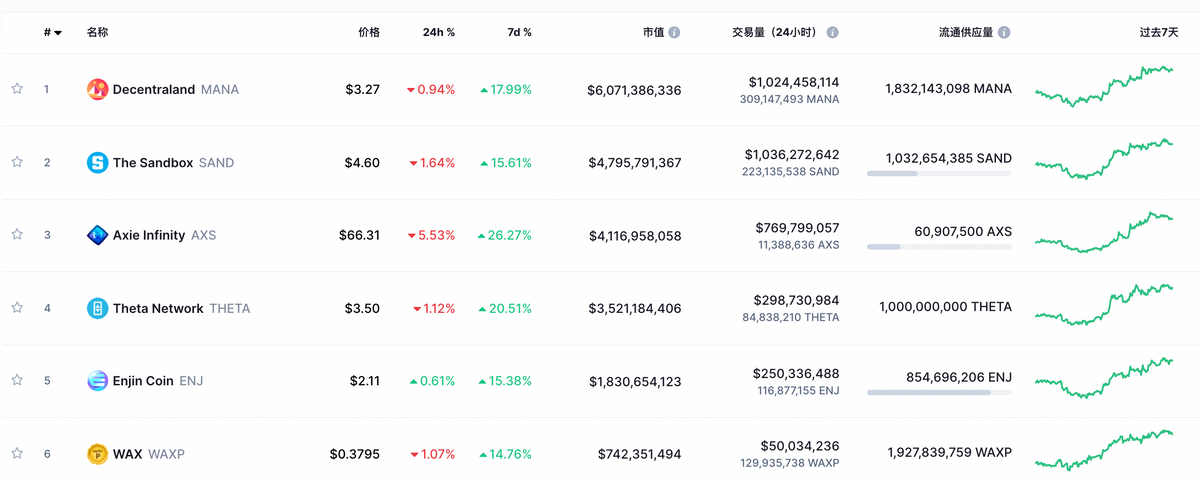
Task: Click Enjin Coin price $2.11
Action: click(365, 381)
